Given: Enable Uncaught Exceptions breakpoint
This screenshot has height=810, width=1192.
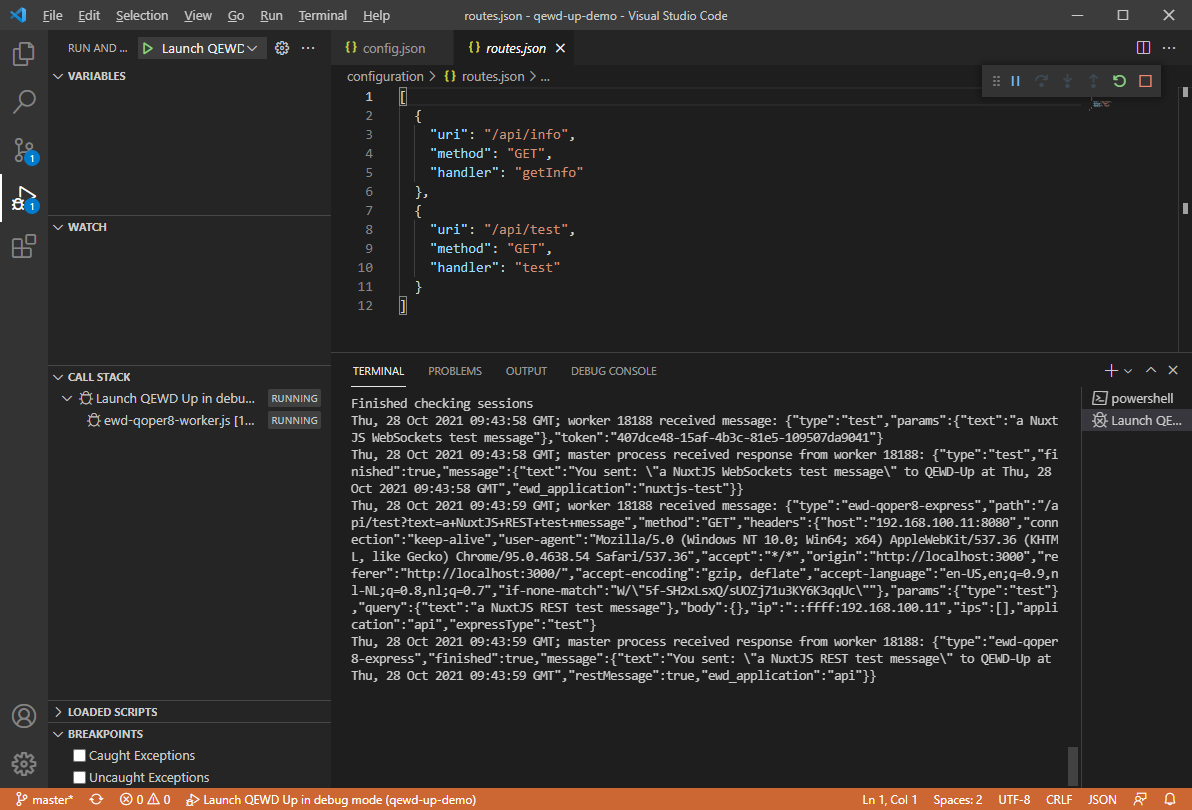Looking at the screenshot, I should pyautogui.click(x=80, y=778).
